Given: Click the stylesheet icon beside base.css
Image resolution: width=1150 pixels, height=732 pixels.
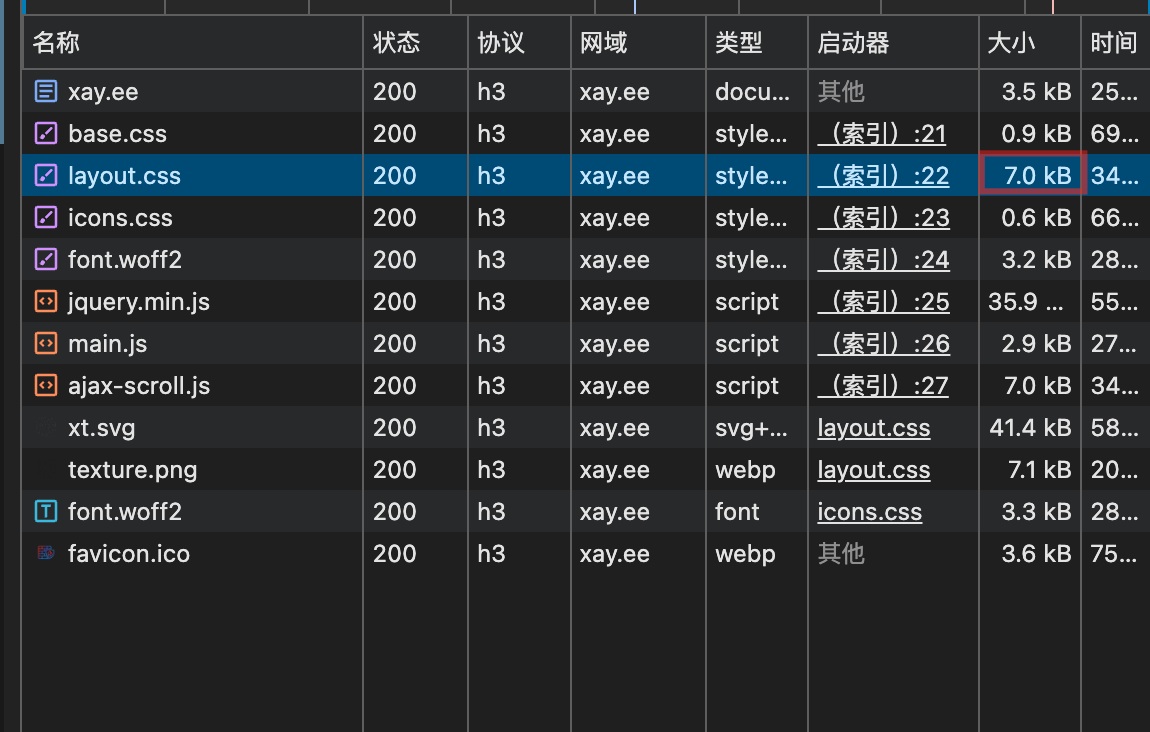Looking at the screenshot, I should tap(45, 133).
